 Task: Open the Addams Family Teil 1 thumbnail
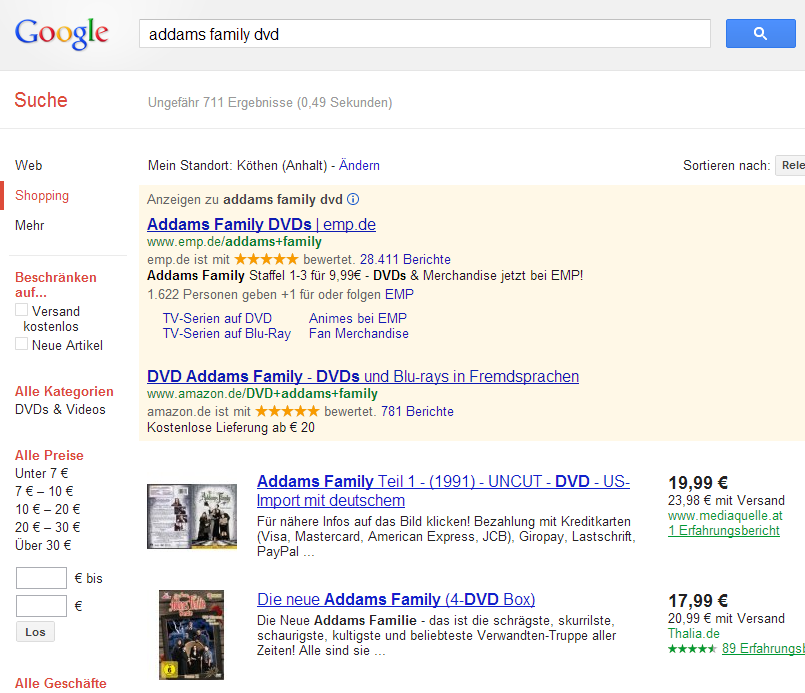(x=192, y=516)
